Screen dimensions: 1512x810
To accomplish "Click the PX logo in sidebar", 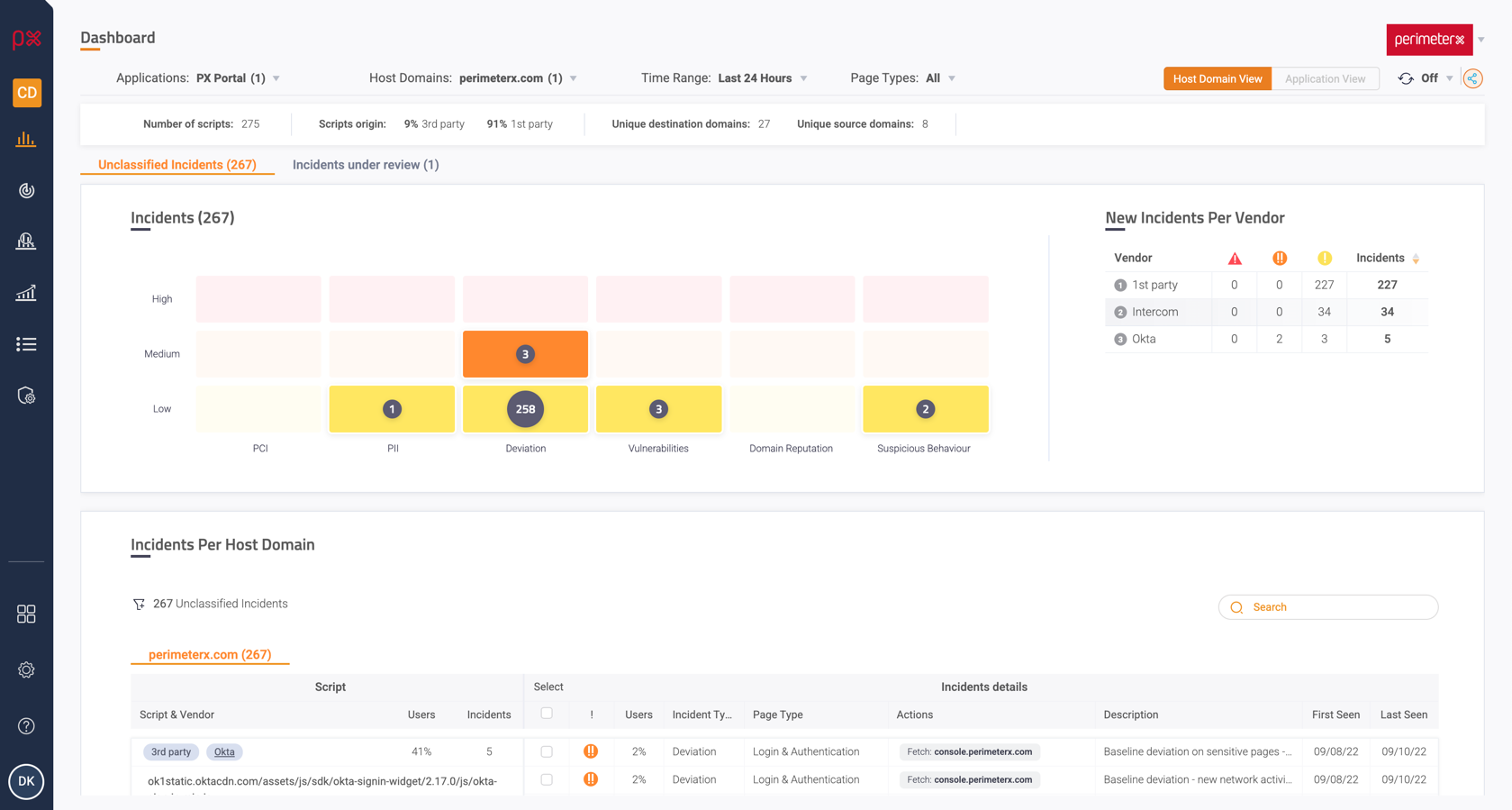I will tap(26, 39).
